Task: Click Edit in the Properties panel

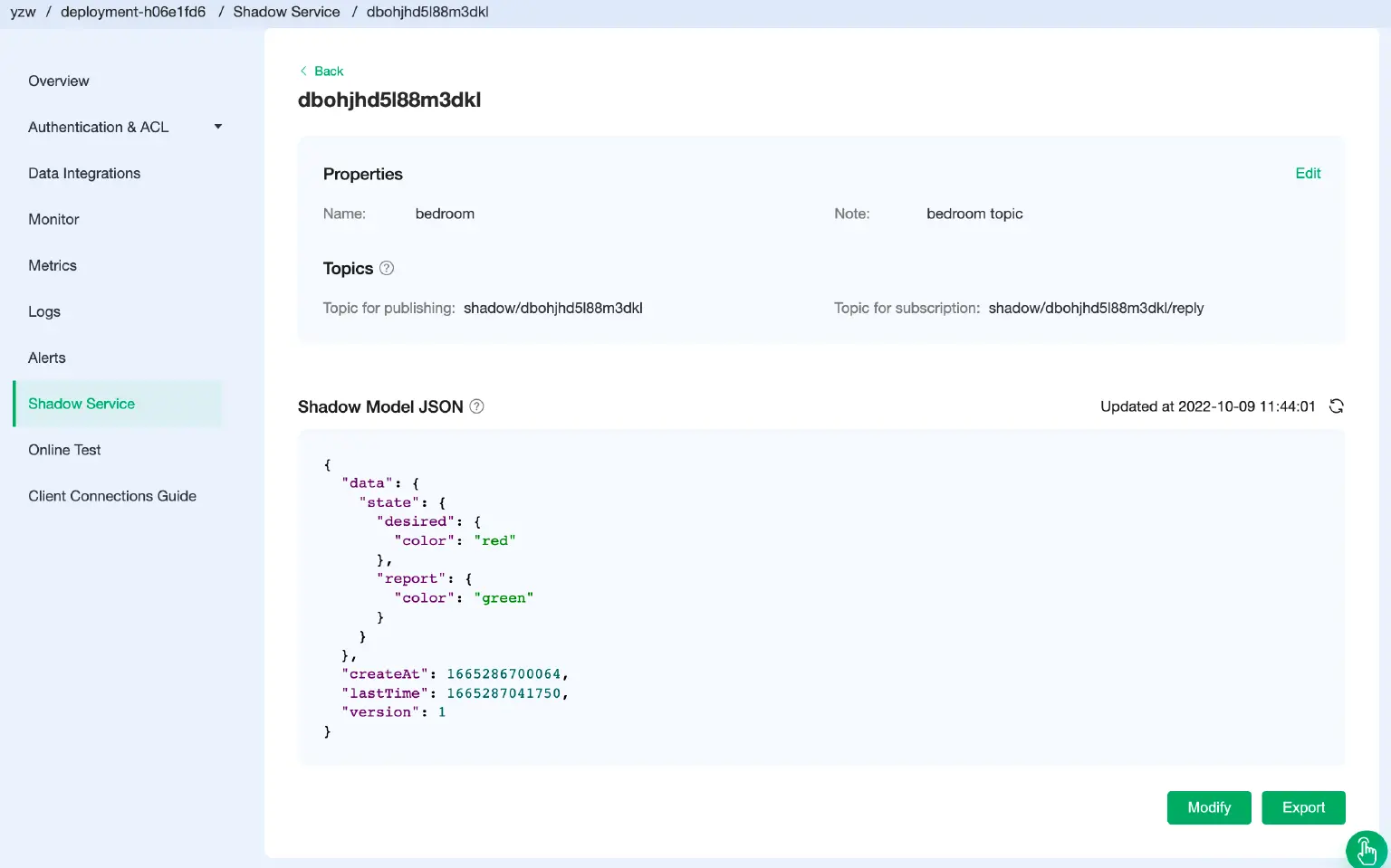Action: tap(1308, 173)
